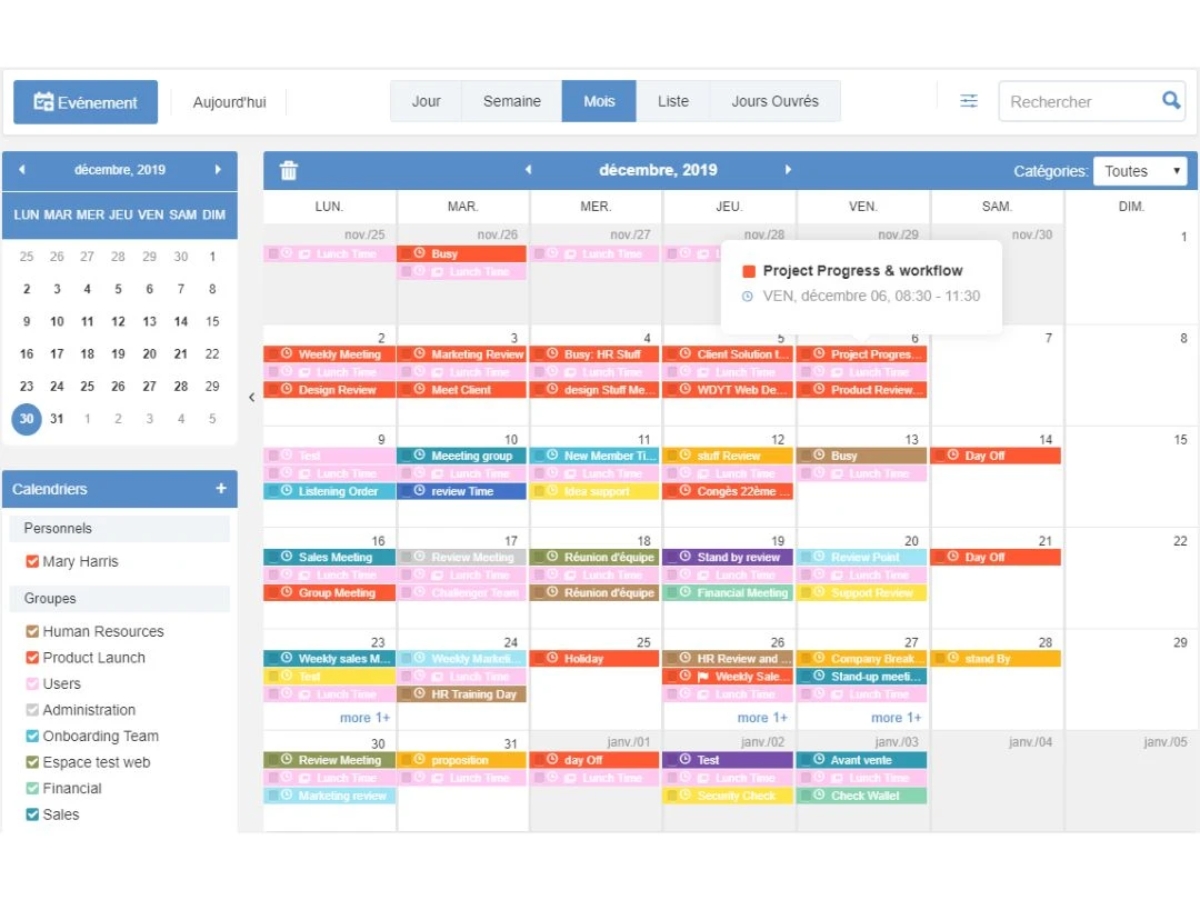Click the Aujourd'hui button
The height and width of the screenshot is (900, 1200).
[229, 102]
